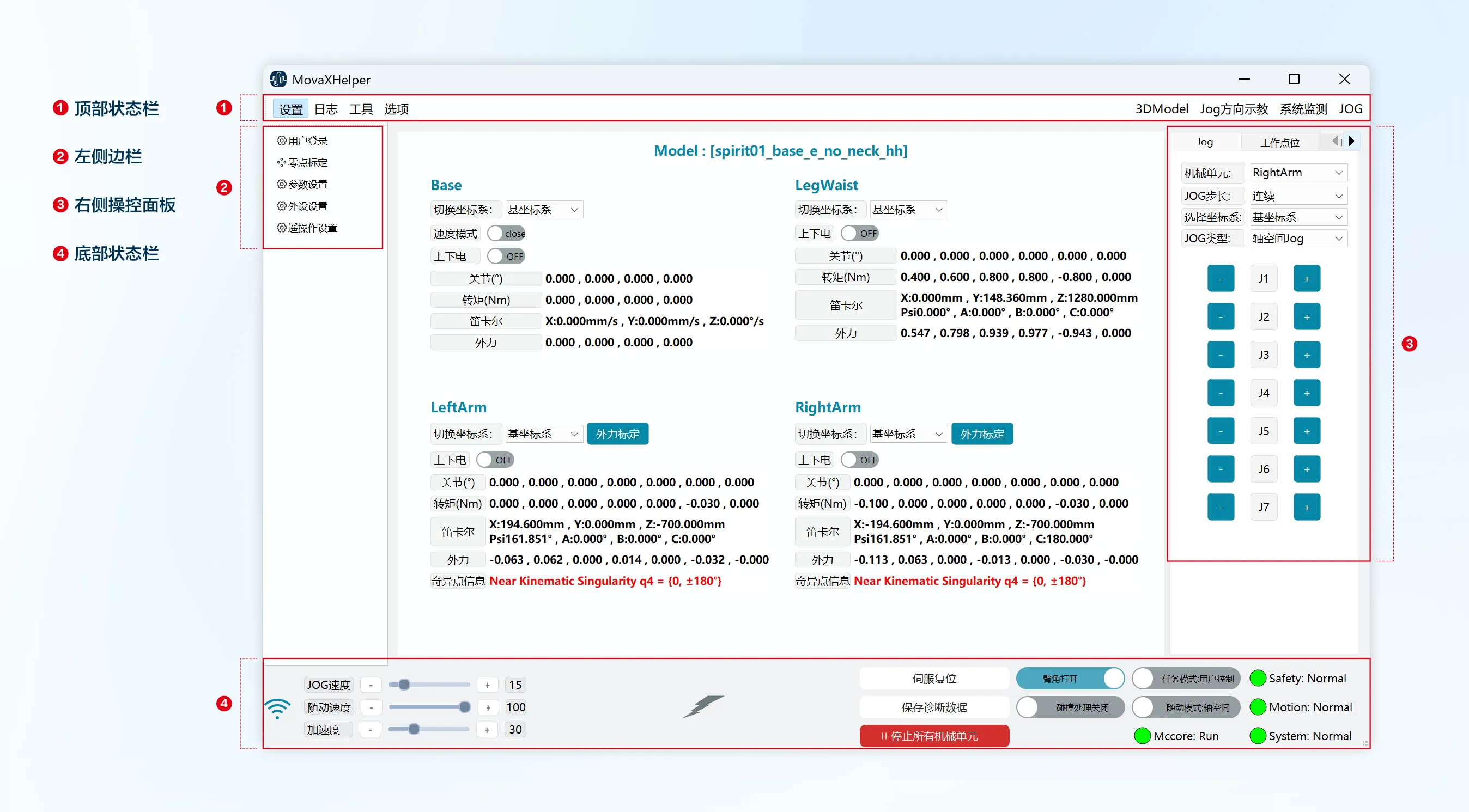The image size is (1469, 812).
Task: Click the gear icon beside 参数设置
Action: tap(282, 184)
